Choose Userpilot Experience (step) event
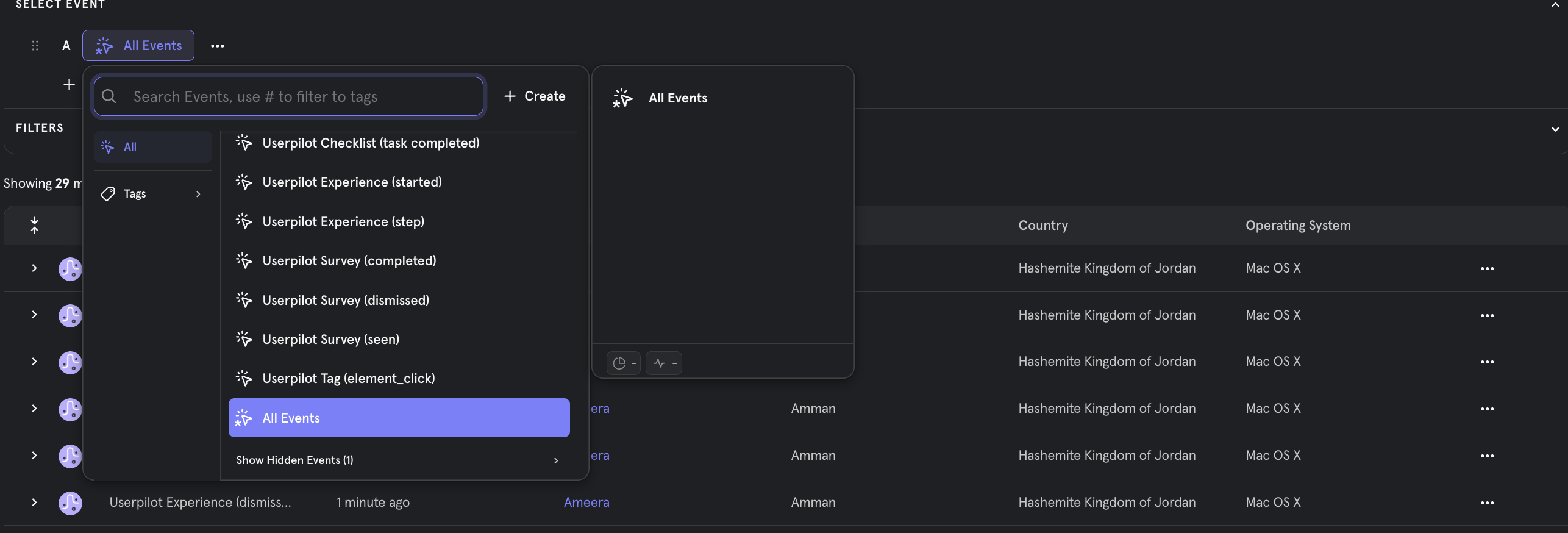 click(399, 221)
